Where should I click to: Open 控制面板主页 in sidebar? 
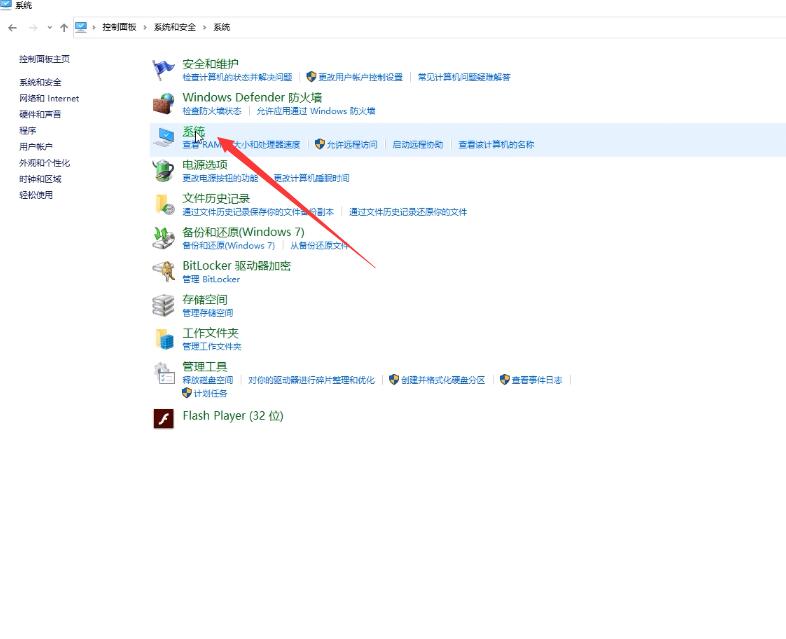click(45, 59)
